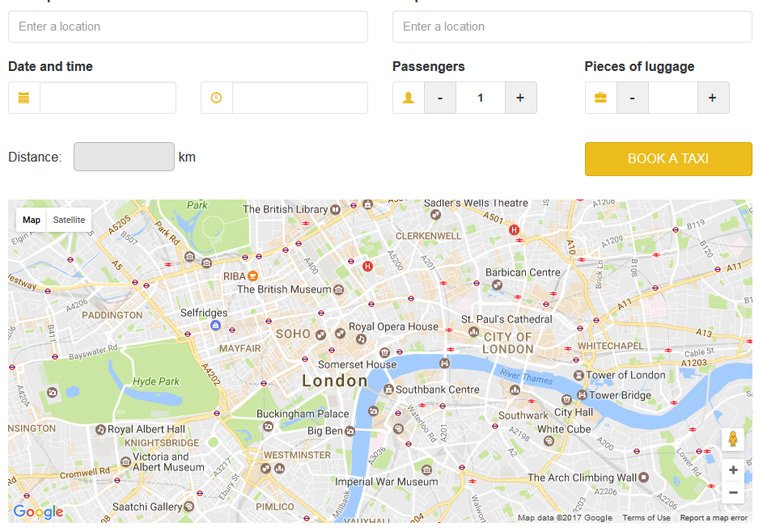Add one piece of luggage
Viewport: 763px width, 529px height.
pos(712,98)
